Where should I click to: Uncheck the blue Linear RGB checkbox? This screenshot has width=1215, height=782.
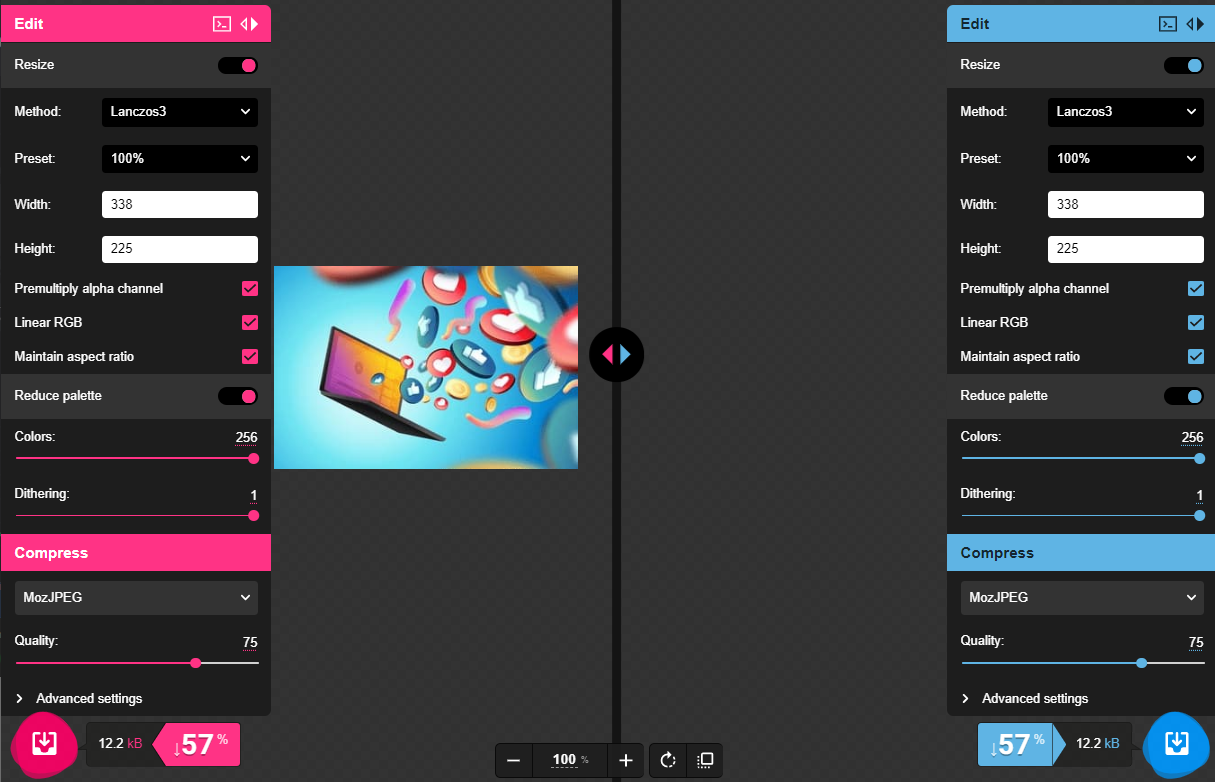pyautogui.click(x=1196, y=323)
